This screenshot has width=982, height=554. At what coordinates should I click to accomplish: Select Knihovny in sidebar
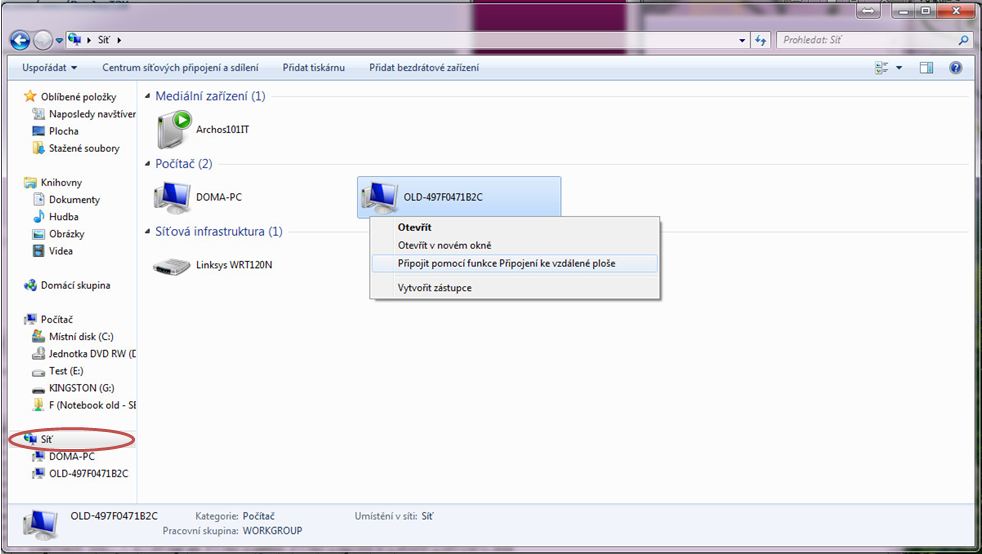[53, 183]
